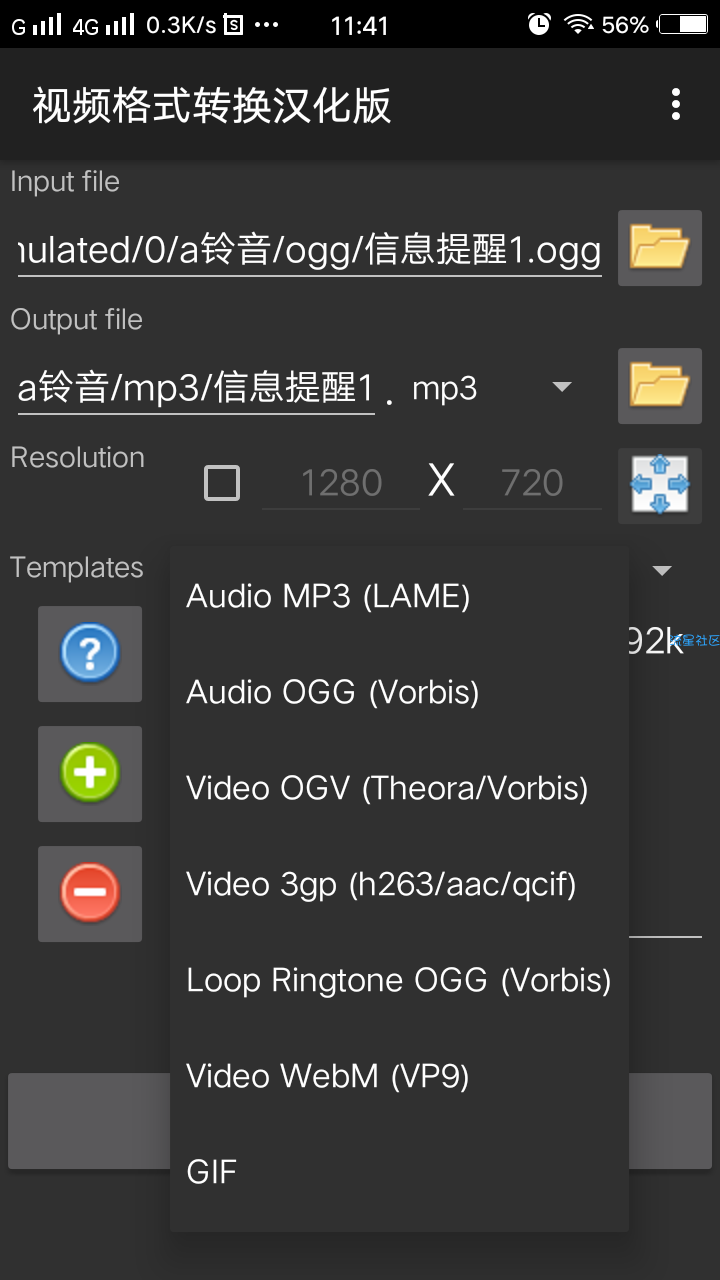This screenshot has height=1280, width=720.
Task: Open the resolution presets arrows icon
Action: [660, 486]
